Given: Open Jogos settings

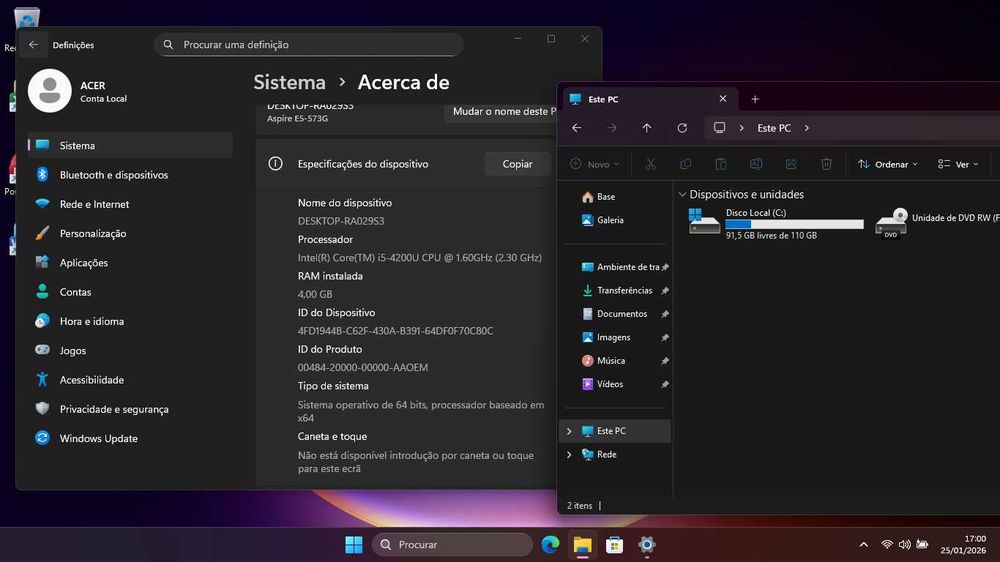Looking at the screenshot, I should click(x=130, y=351).
